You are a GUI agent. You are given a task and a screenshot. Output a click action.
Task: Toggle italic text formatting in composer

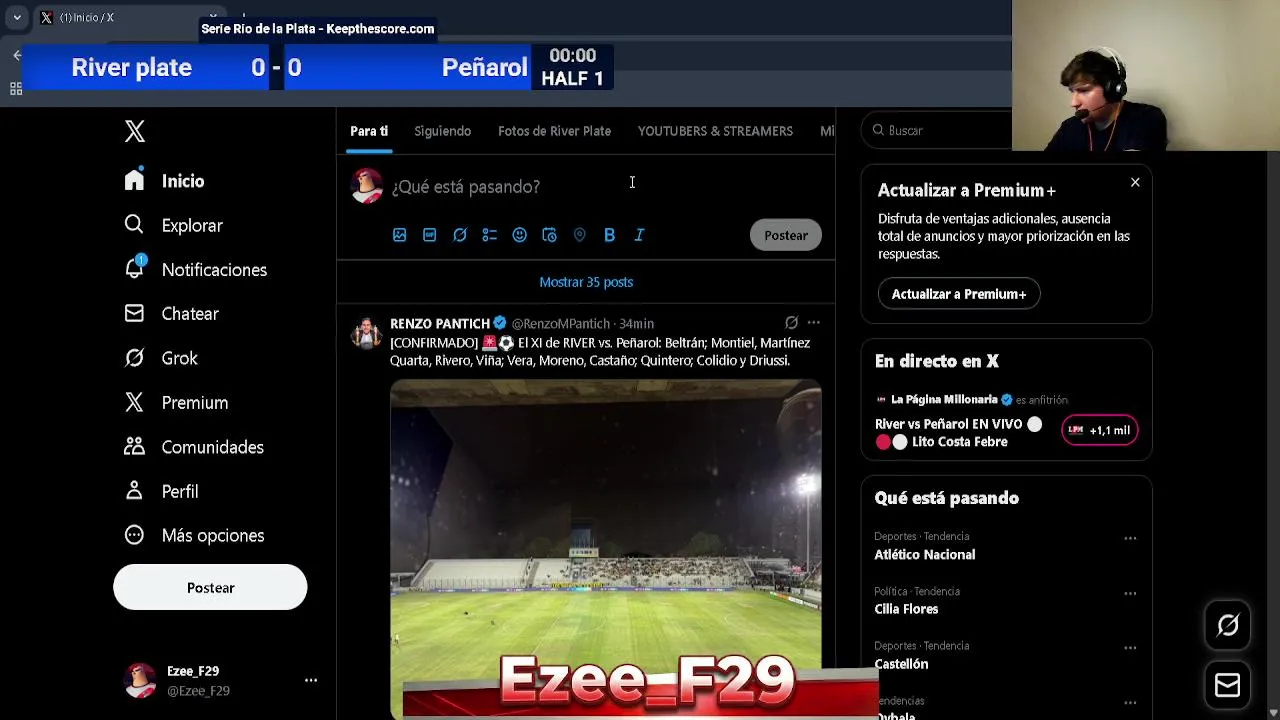[x=639, y=235]
